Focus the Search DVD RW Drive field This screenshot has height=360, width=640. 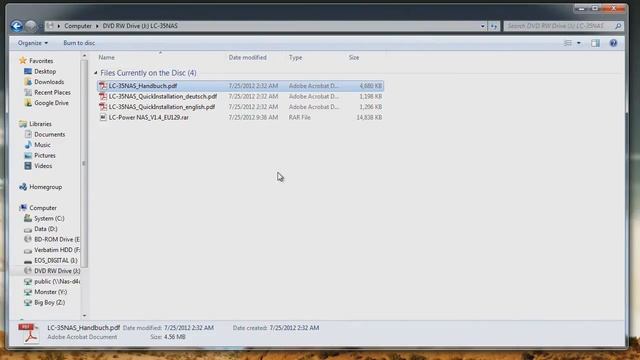(x=558, y=26)
